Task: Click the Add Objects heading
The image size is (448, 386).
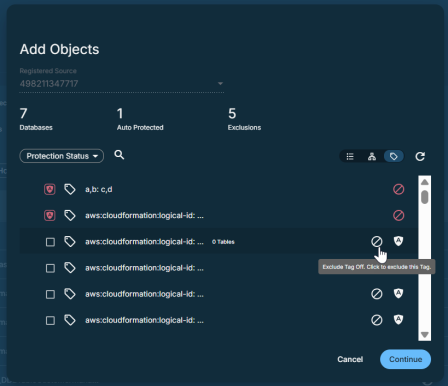Action: pyautogui.click(x=59, y=49)
